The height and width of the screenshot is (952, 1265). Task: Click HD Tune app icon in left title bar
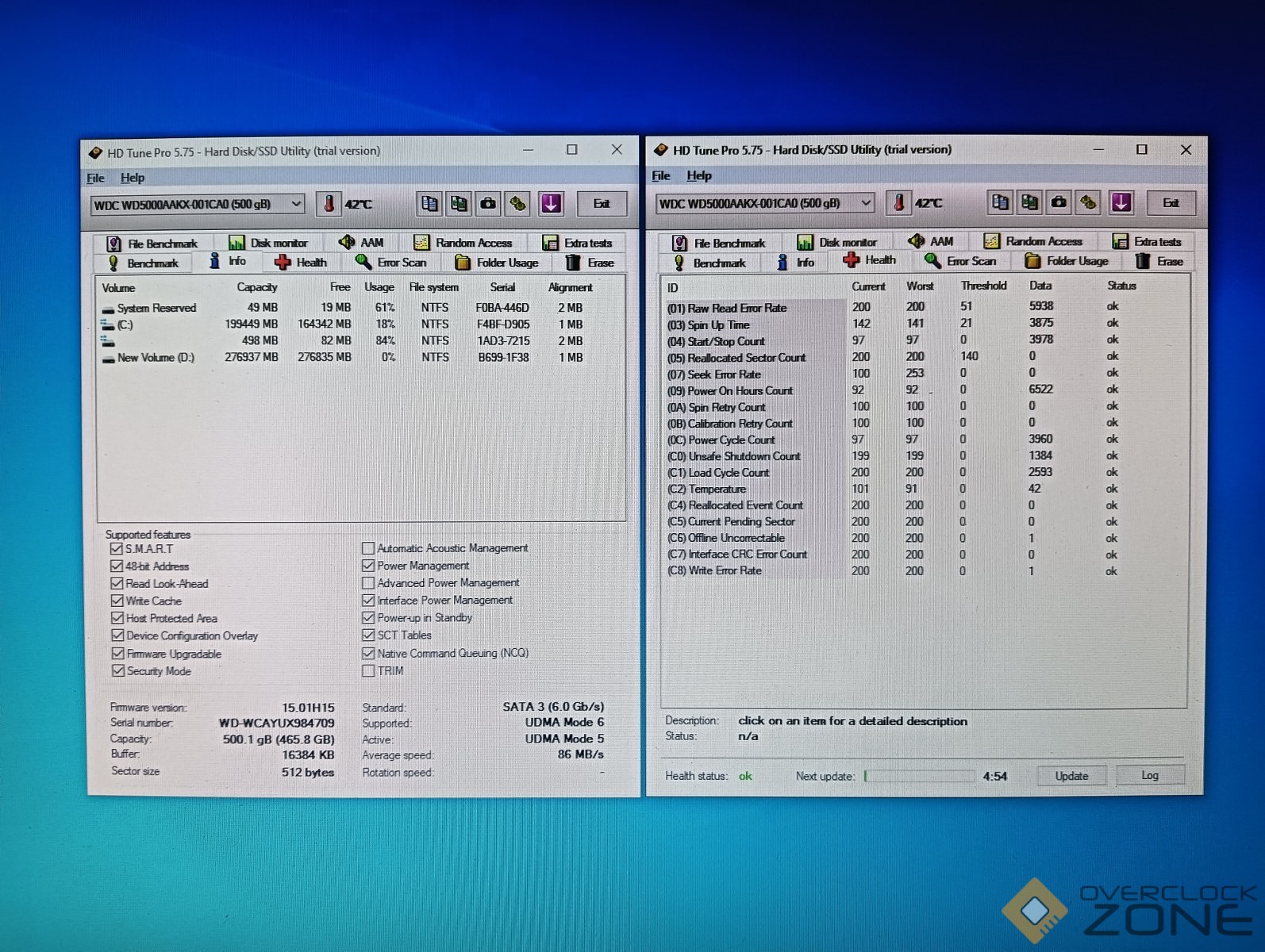click(96, 152)
